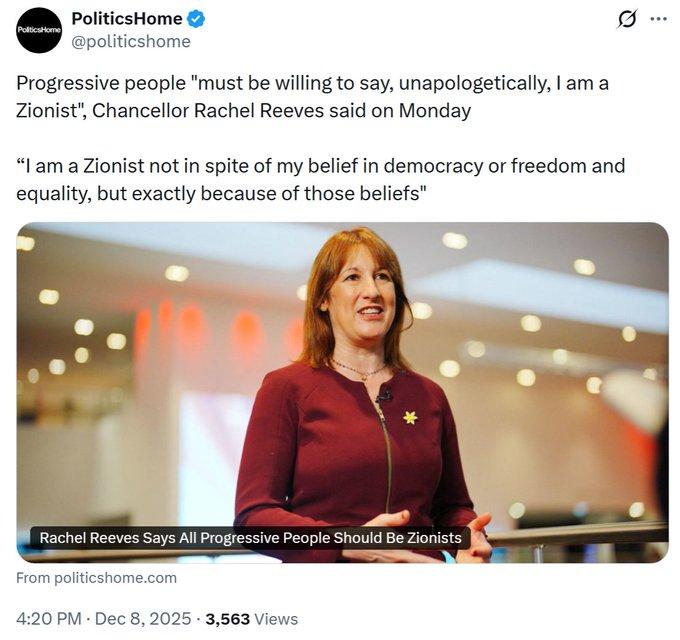
Task: Click the 3,563 view count number
Action: click(228, 619)
